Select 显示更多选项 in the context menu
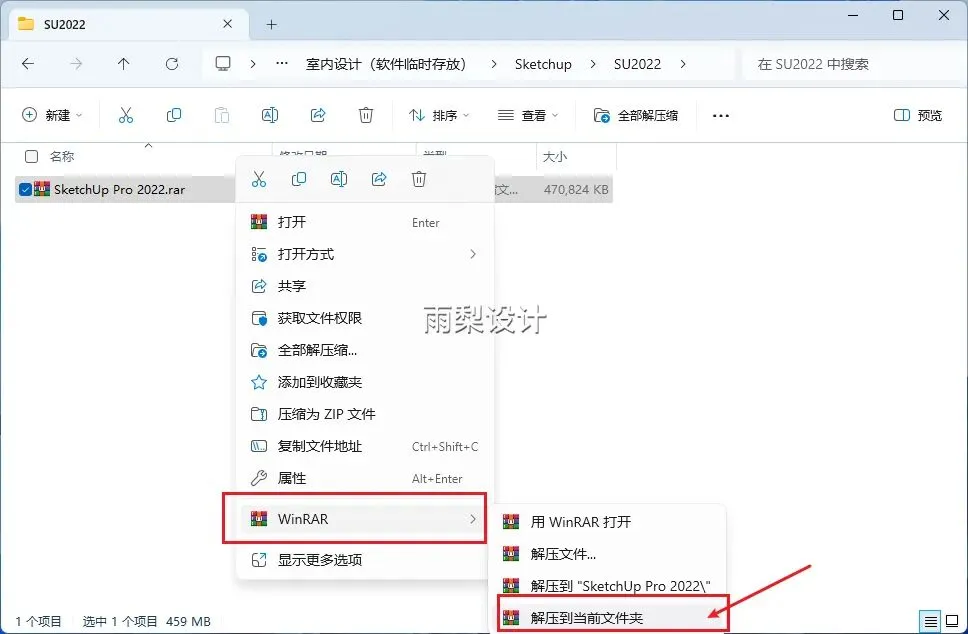 365,560
